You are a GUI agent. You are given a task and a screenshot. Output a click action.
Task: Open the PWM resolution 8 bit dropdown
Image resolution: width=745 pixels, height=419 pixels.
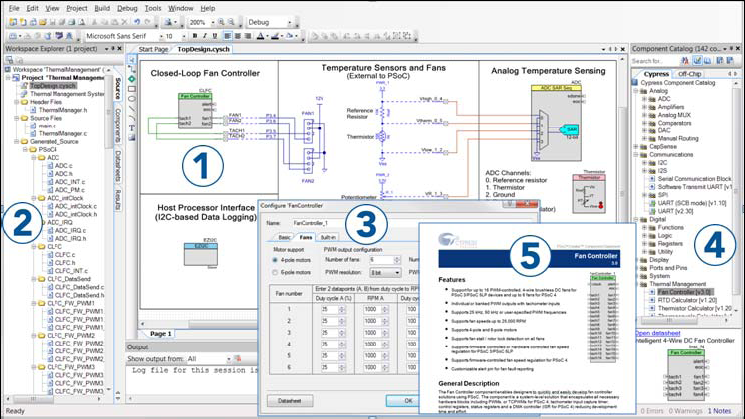(x=385, y=273)
